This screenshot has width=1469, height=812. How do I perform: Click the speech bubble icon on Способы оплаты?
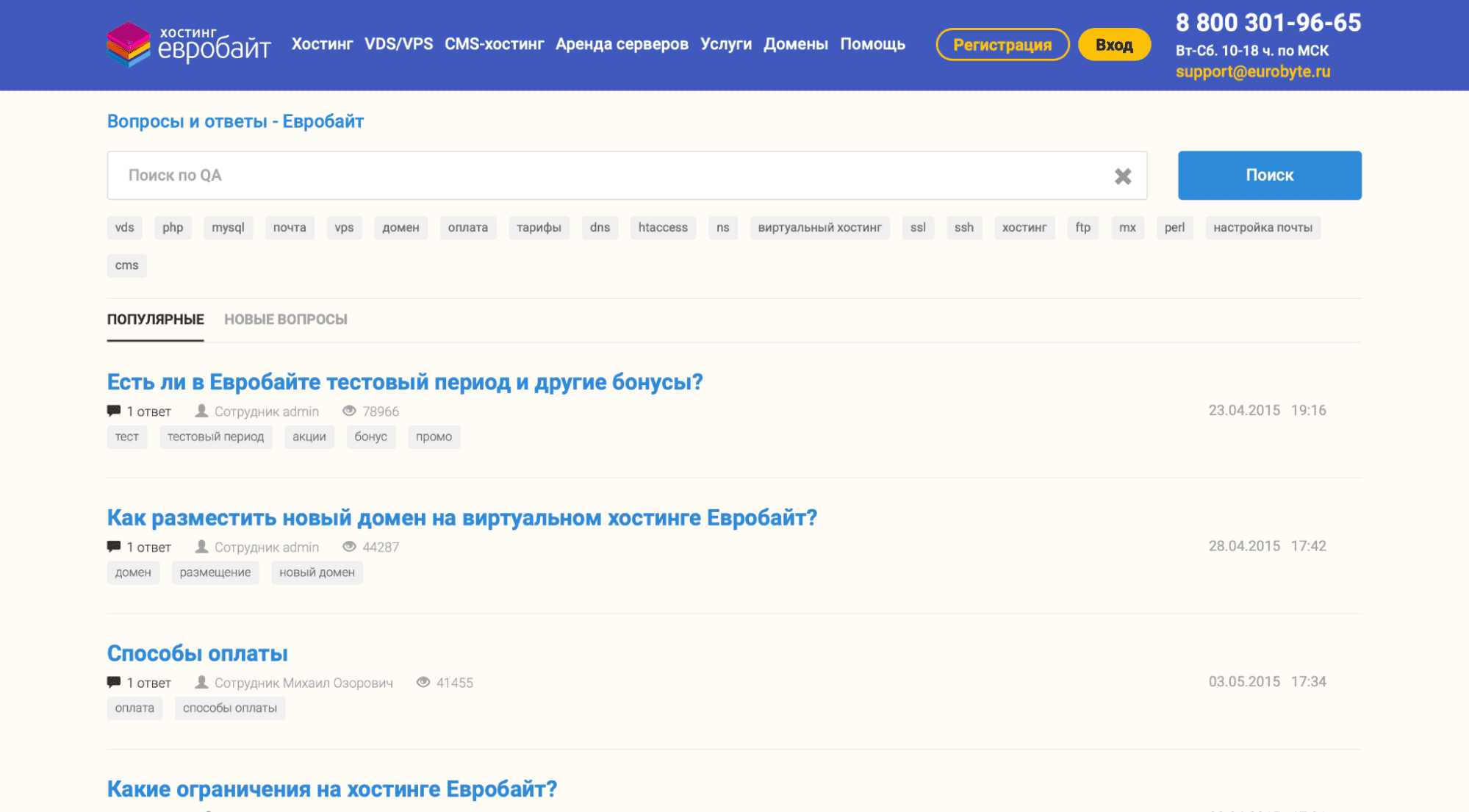coord(114,682)
